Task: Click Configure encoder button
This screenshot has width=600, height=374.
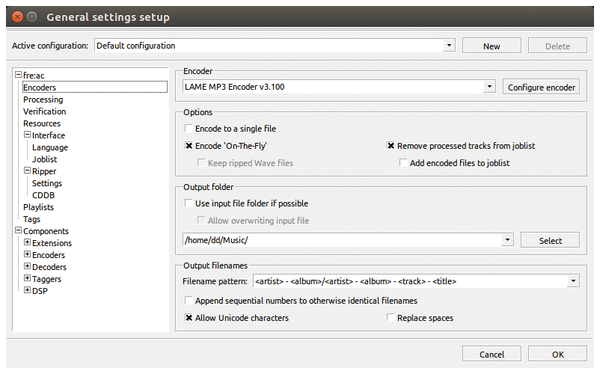Action: [x=541, y=87]
